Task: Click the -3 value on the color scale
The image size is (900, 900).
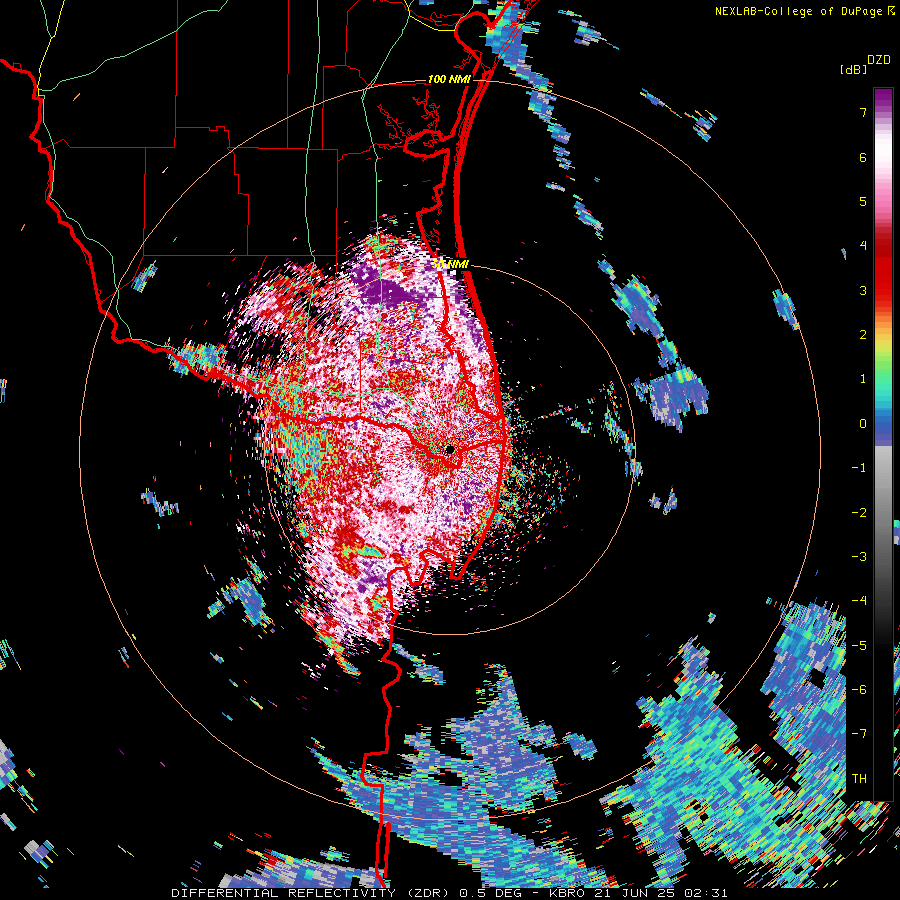Action: [859, 557]
